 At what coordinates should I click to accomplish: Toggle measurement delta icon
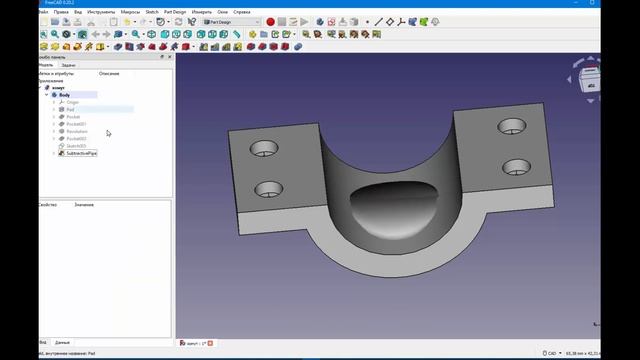(x=377, y=34)
